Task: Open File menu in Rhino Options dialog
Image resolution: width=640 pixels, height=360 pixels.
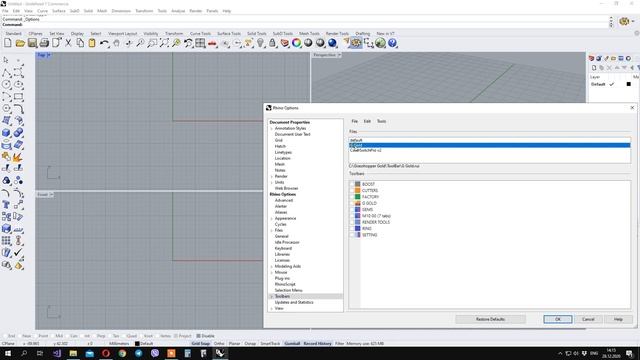Action: 354,121
